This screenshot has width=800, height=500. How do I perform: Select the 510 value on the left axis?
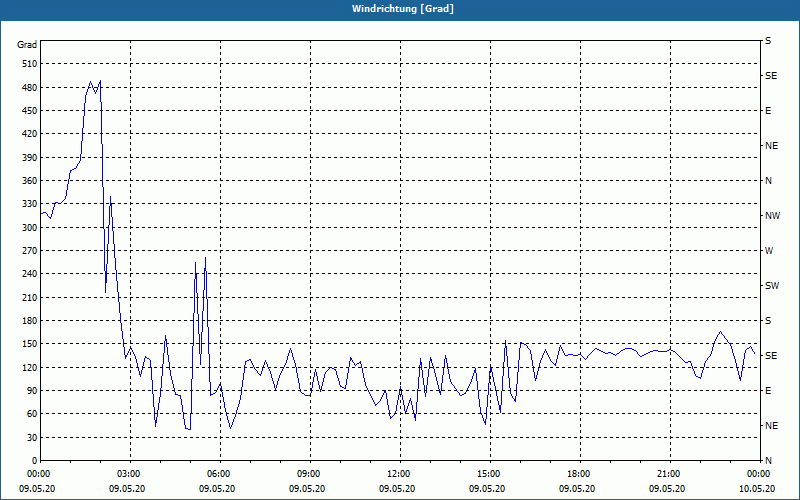(x=30, y=64)
